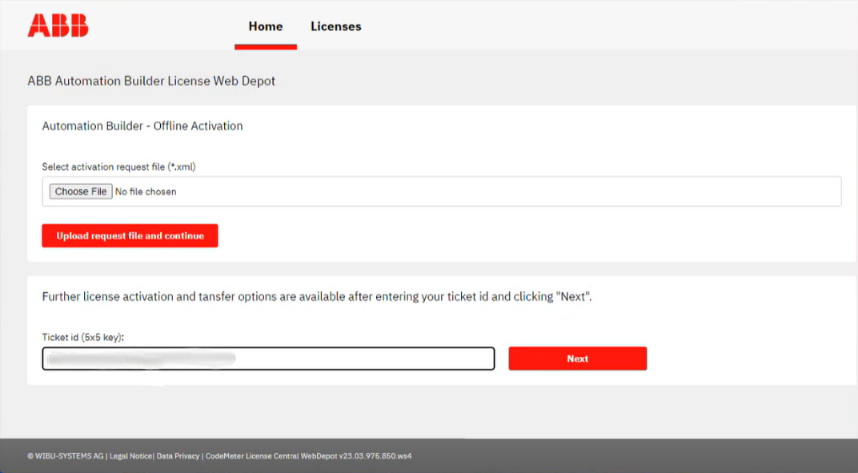
Task: Click the ABB logo
Action: [58, 26]
